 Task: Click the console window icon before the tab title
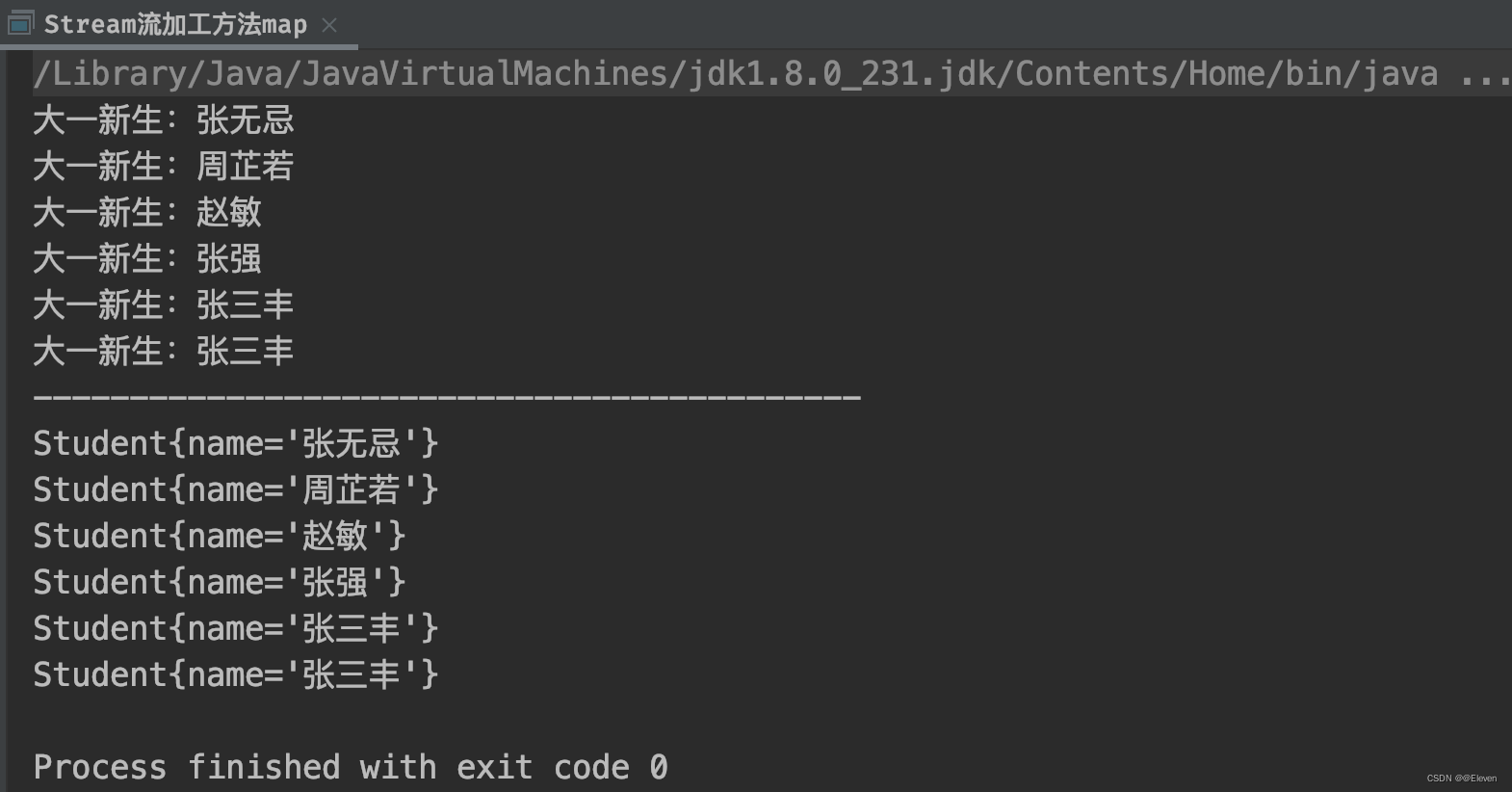(x=19, y=23)
